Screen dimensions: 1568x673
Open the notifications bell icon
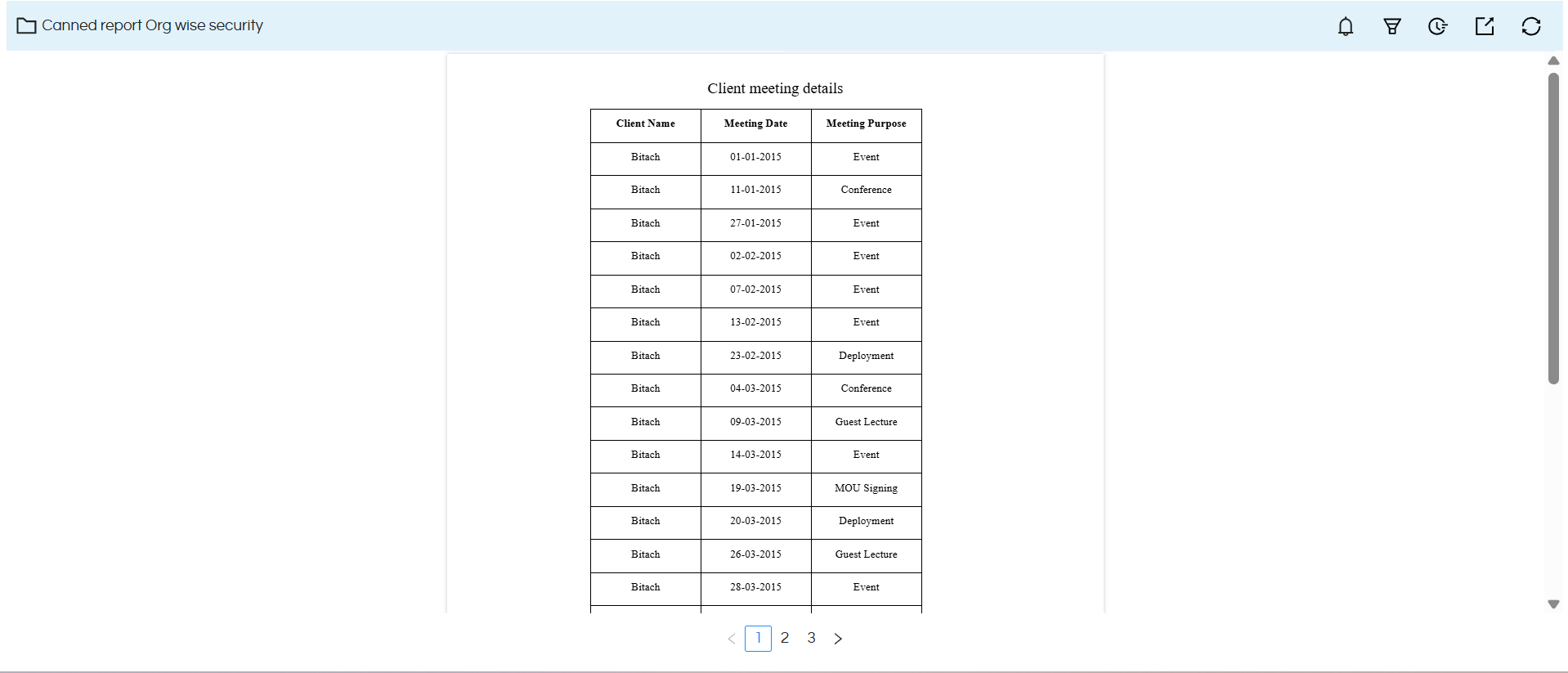tap(1345, 26)
